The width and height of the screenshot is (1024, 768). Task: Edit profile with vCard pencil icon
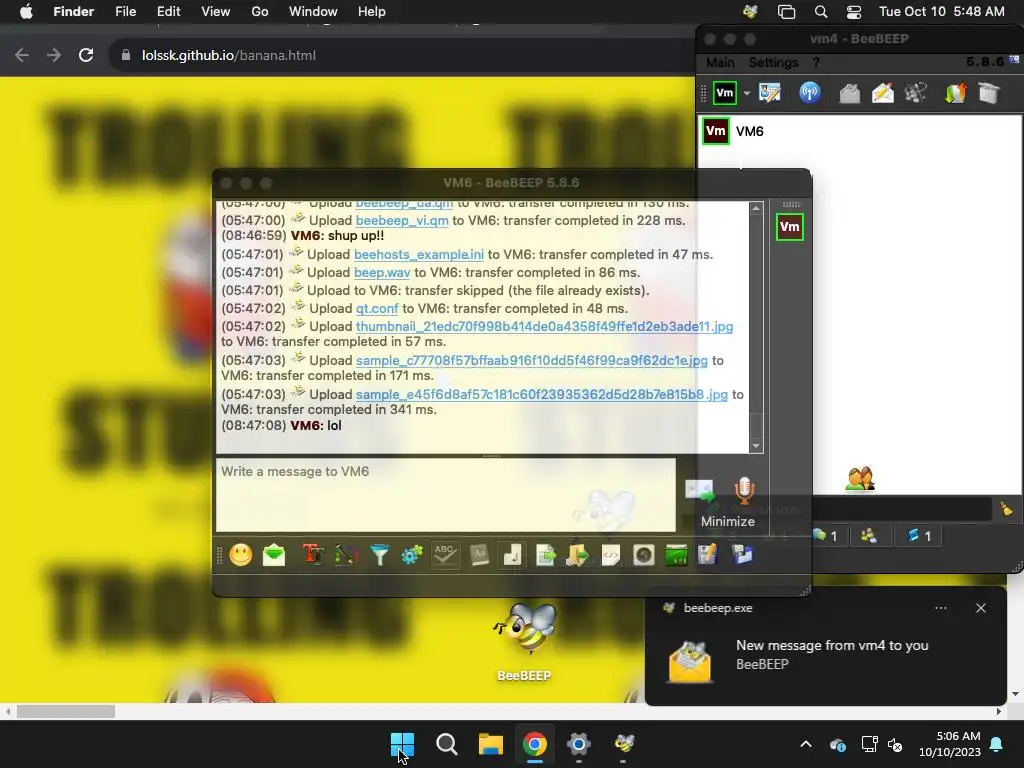(x=770, y=93)
